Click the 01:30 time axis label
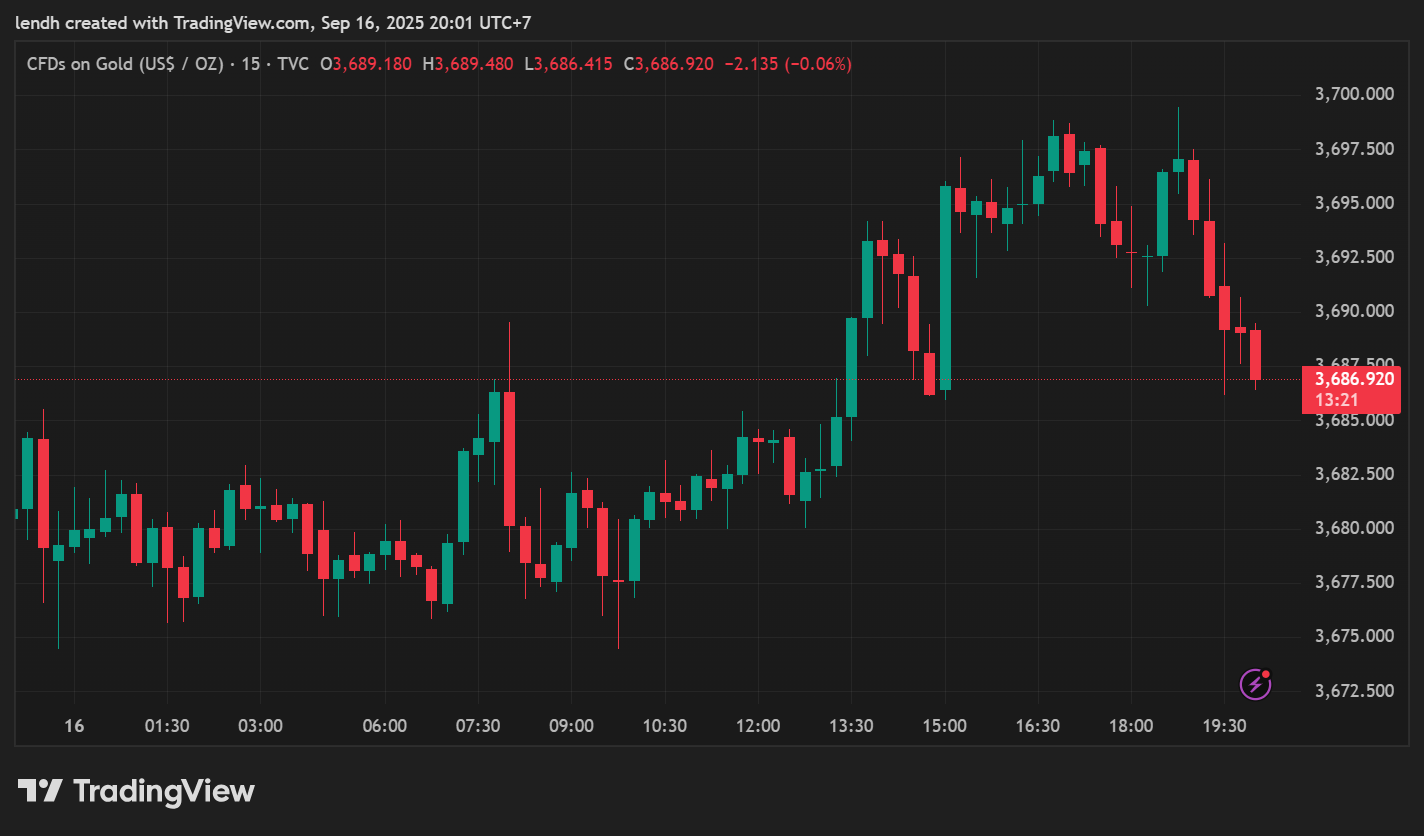The height and width of the screenshot is (836, 1424). point(167,726)
